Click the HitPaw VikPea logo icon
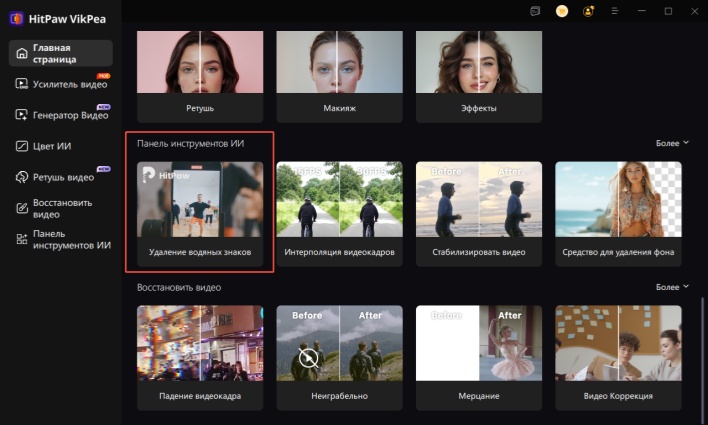This screenshot has height=425, width=708. [17, 19]
